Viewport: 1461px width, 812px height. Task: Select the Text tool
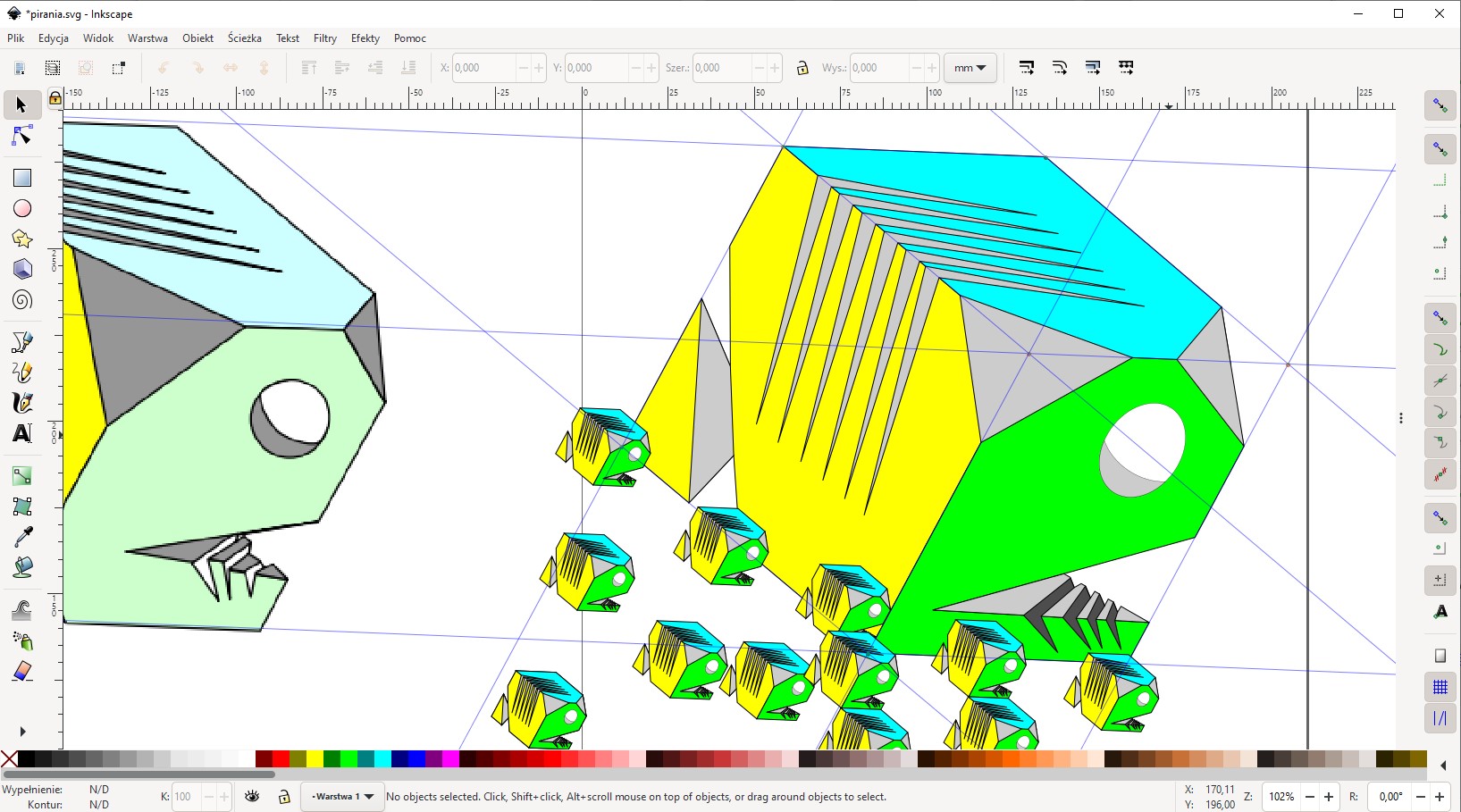point(22,433)
